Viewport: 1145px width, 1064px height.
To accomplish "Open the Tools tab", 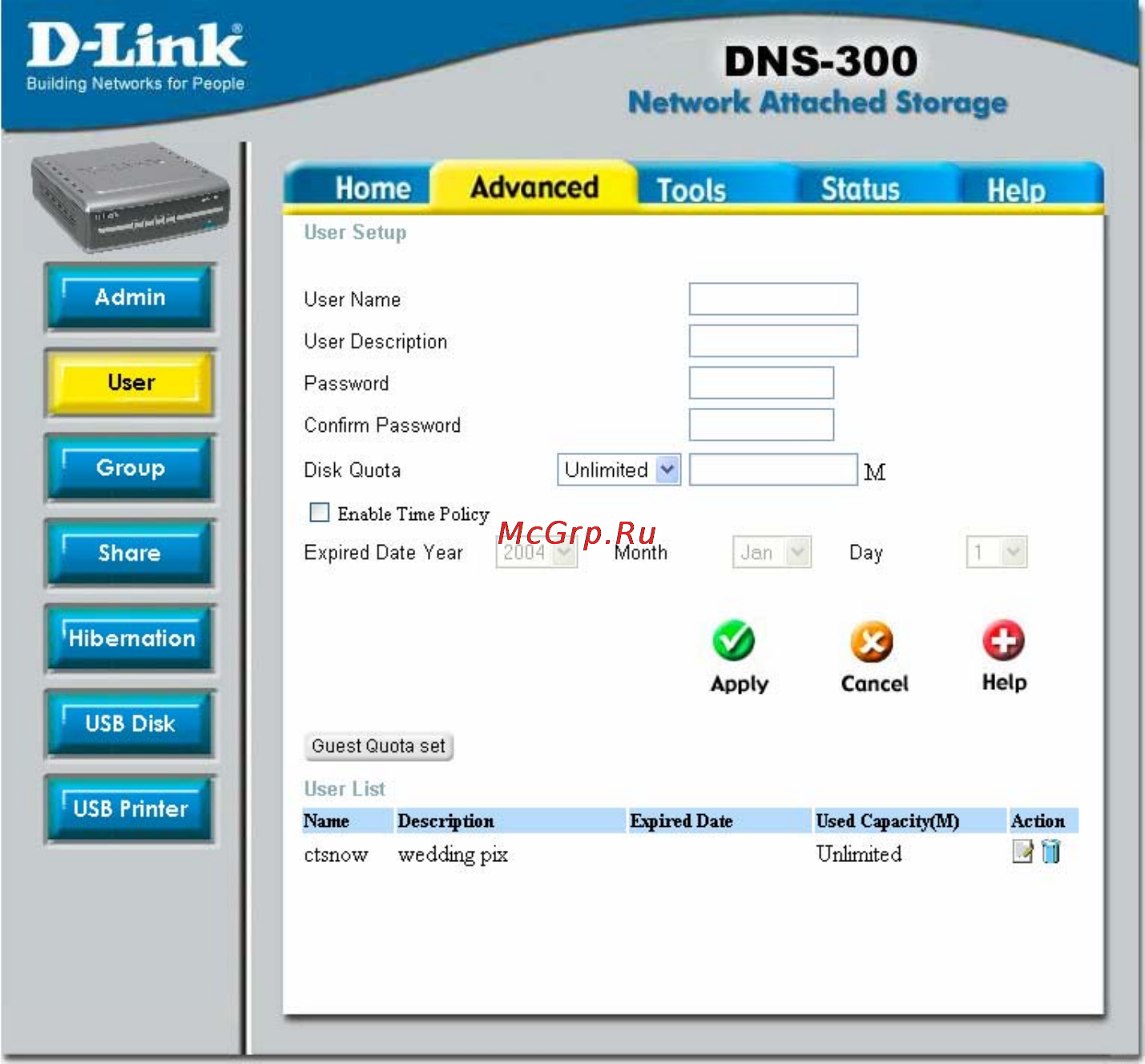I will click(x=691, y=191).
